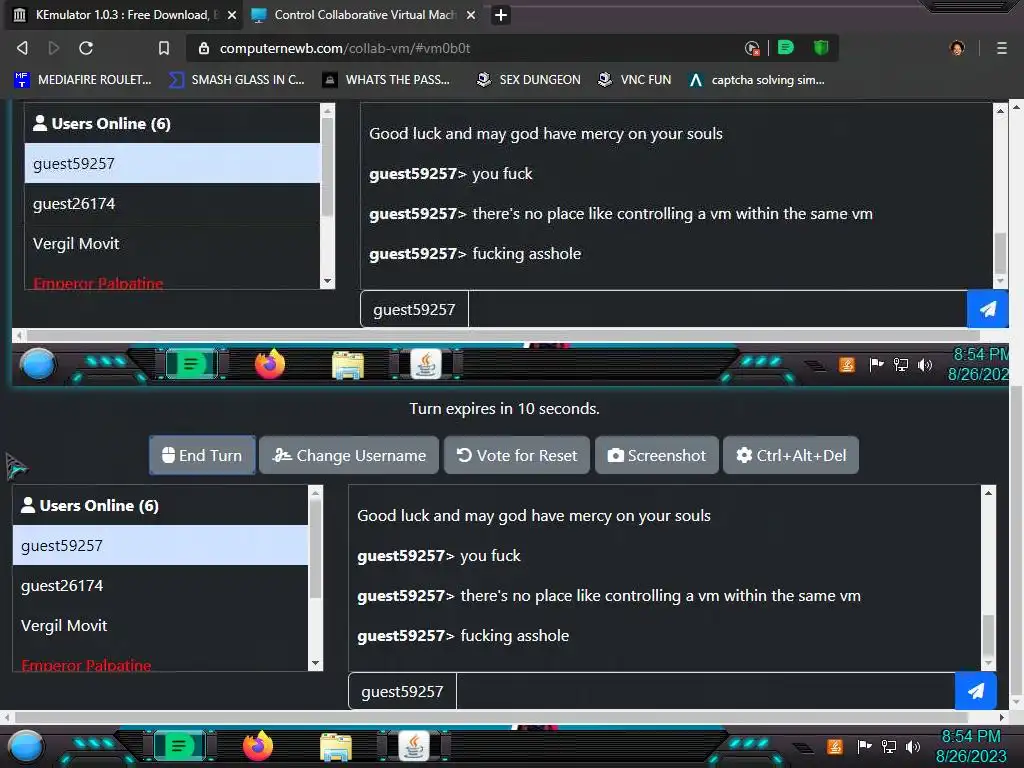
Task: Select Vergil Movit in lower users list
Action: tap(160, 626)
